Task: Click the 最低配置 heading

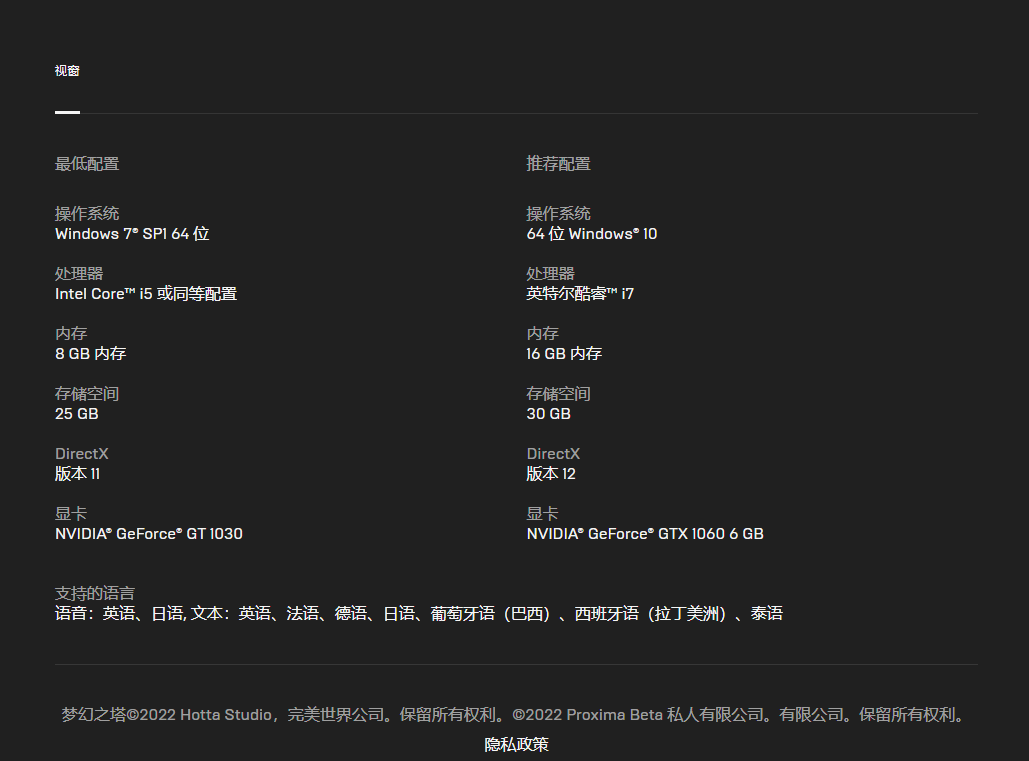Action: point(87,164)
